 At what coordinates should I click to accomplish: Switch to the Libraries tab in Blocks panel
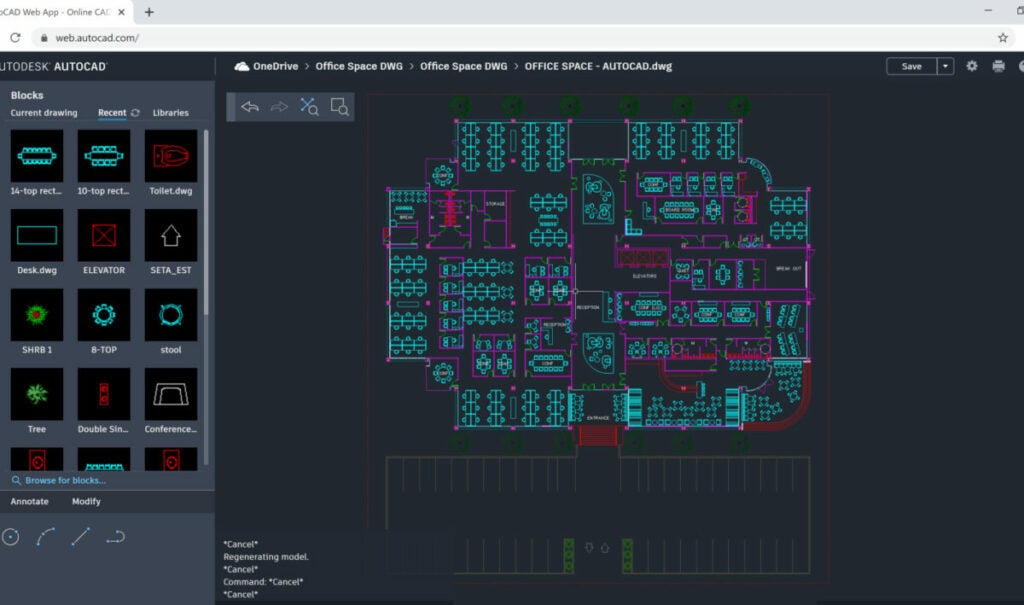coord(171,113)
